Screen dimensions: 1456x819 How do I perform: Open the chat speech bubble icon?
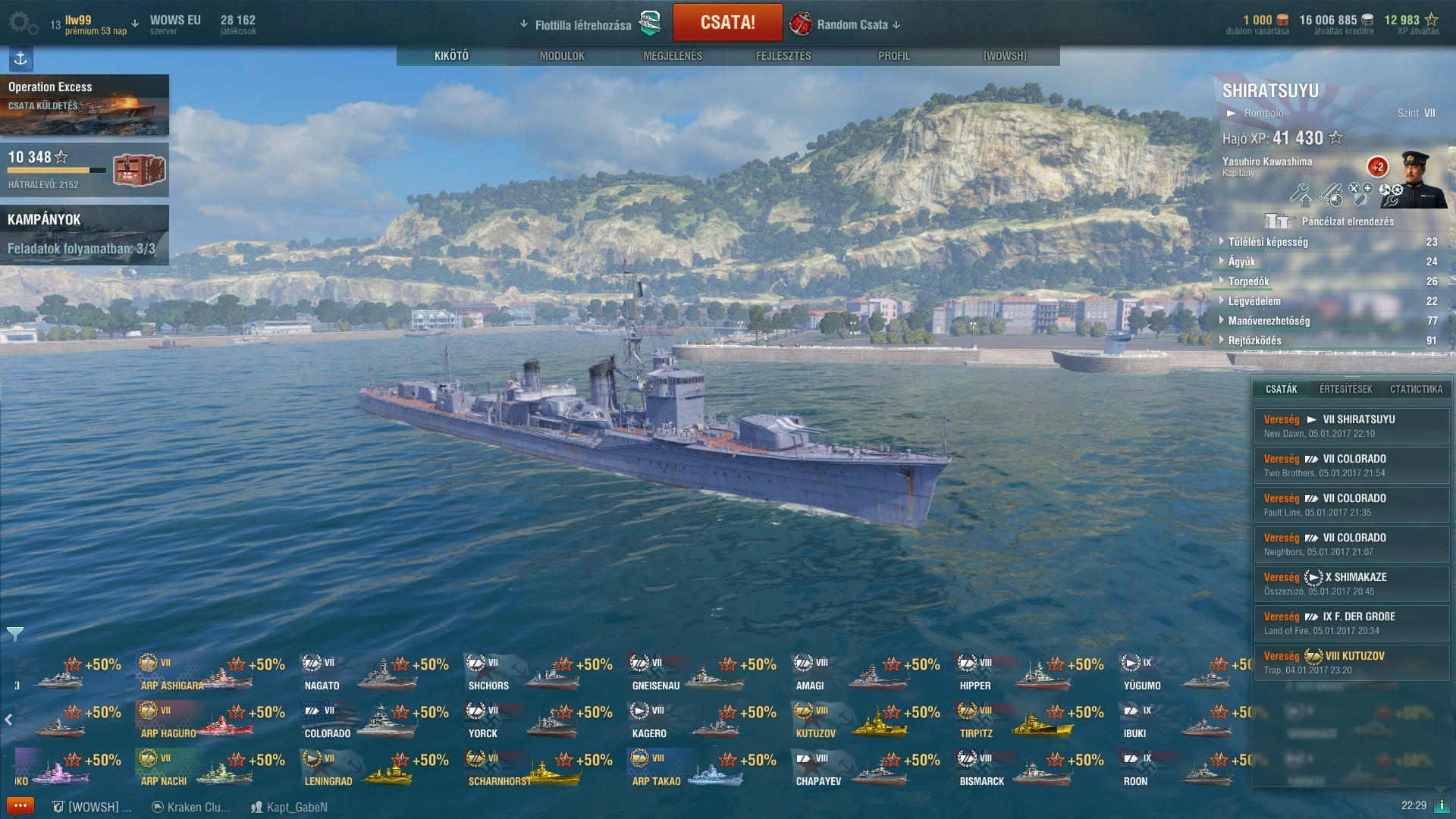coord(20,806)
